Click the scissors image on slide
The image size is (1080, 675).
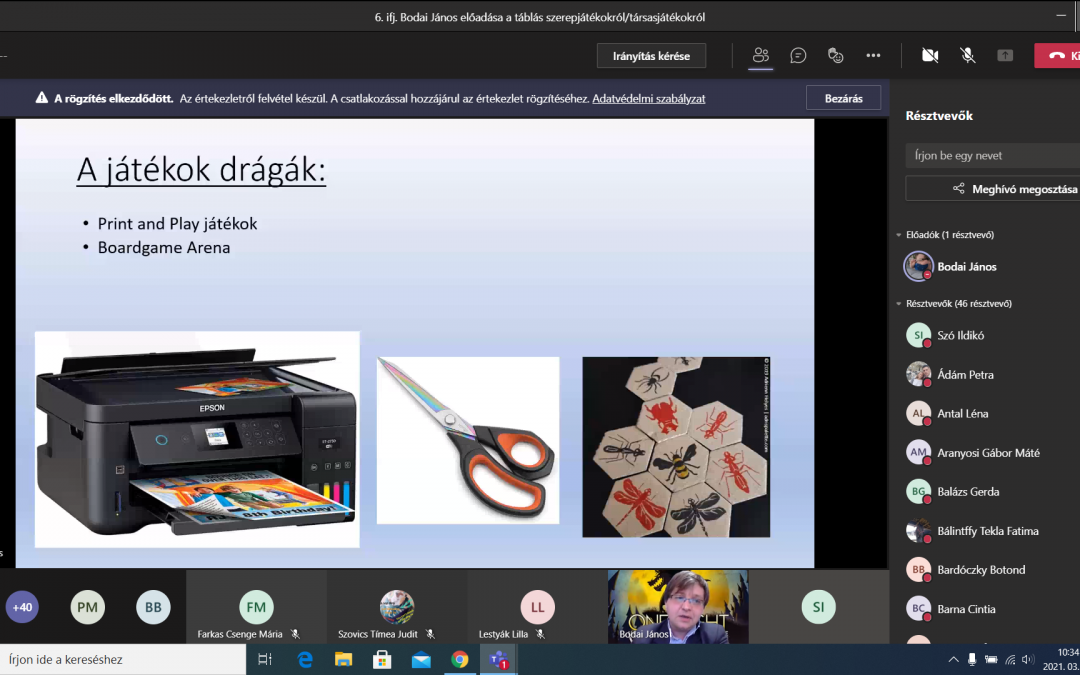pyautogui.click(x=468, y=441)
